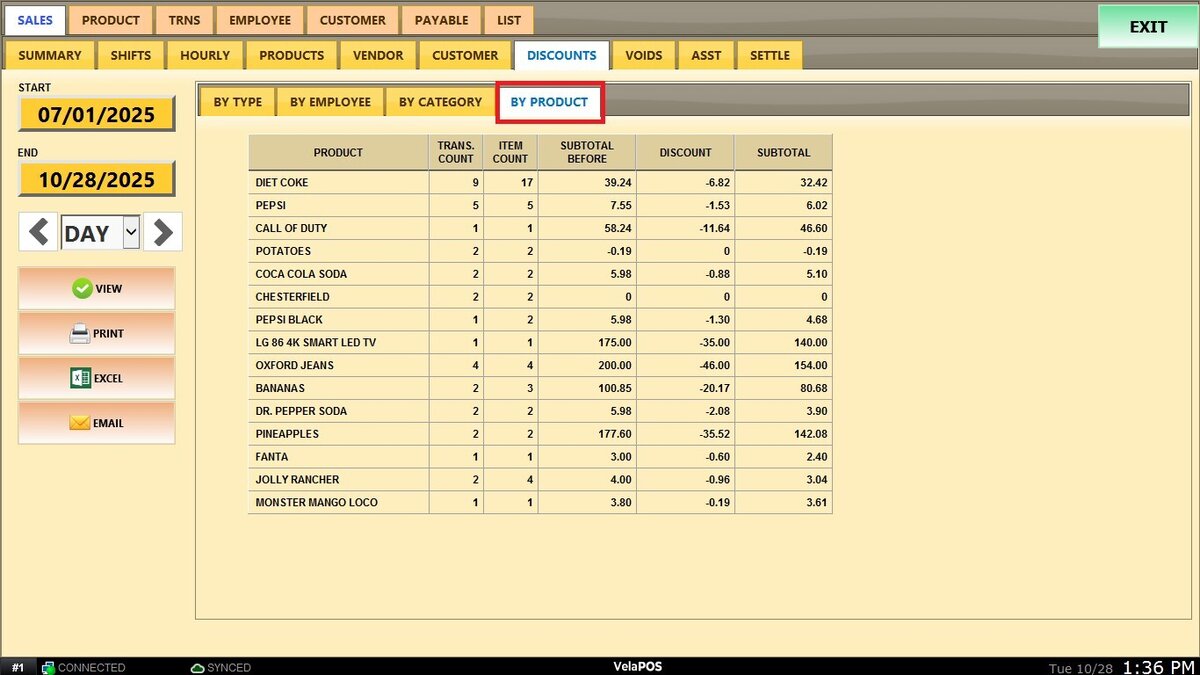Open the ASST report tab
Screen dimensions: 1200x675
pos(706,55)
